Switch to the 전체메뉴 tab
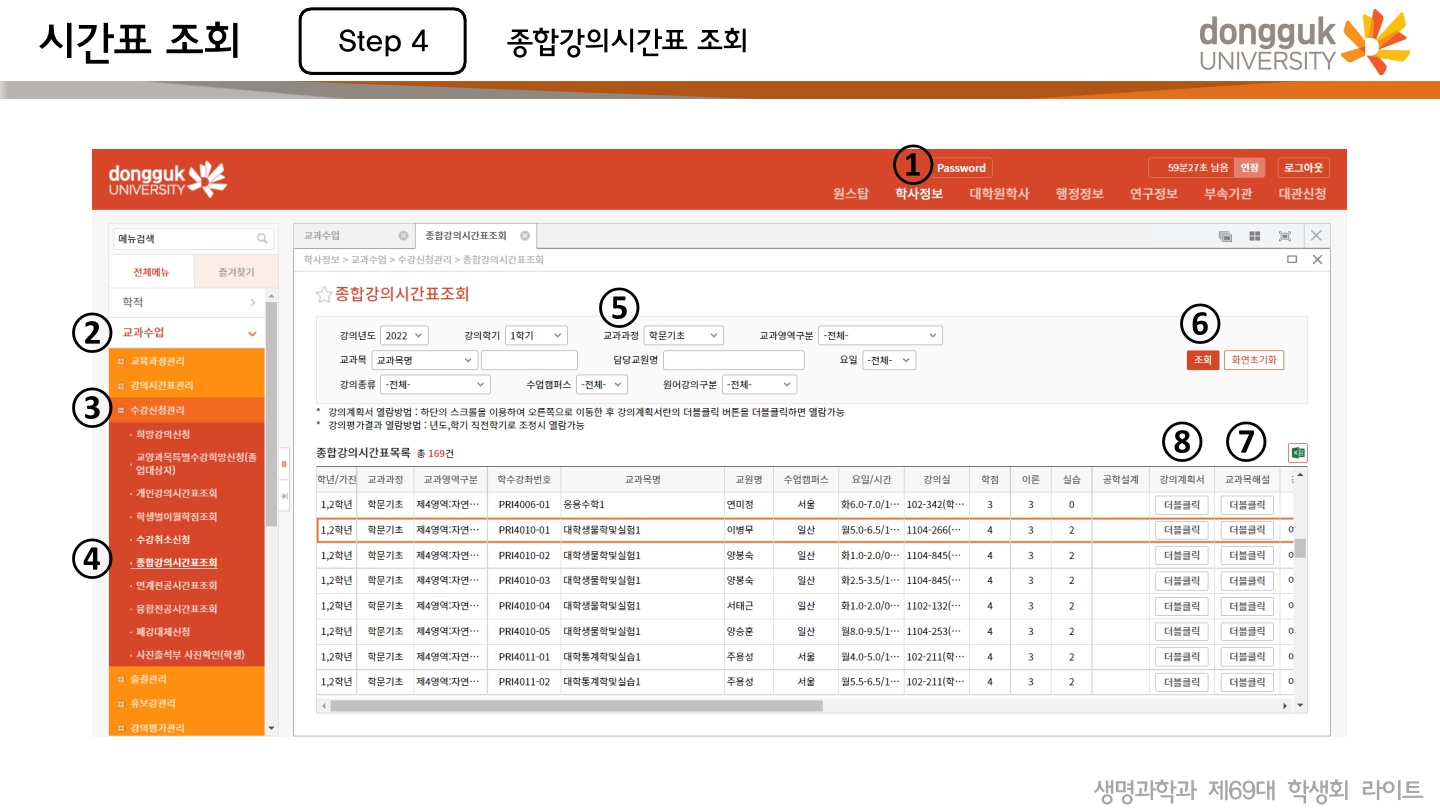 (150, 272)
